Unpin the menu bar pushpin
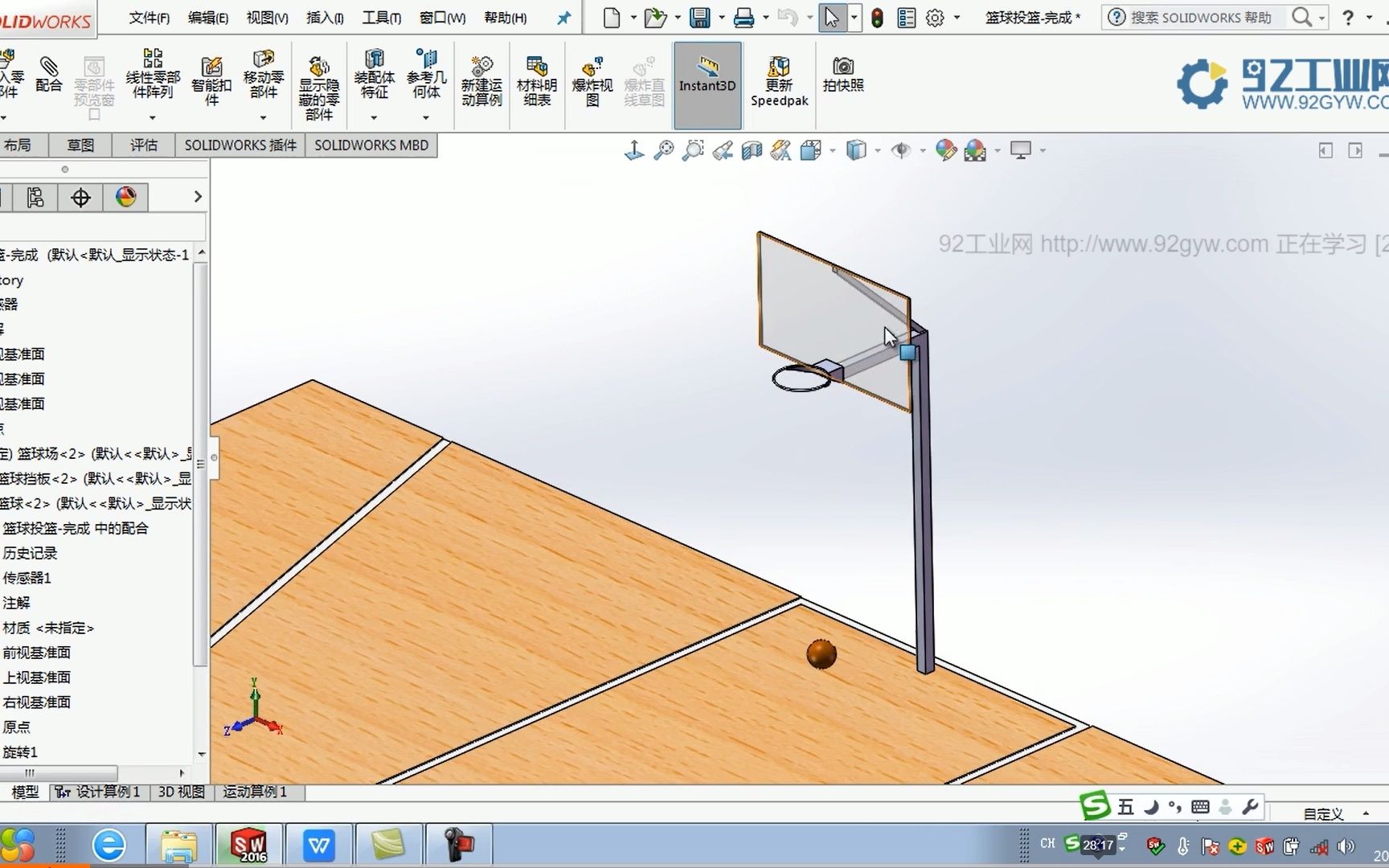The width and height of the screenshot is (1389, 868). coord(563,17)
